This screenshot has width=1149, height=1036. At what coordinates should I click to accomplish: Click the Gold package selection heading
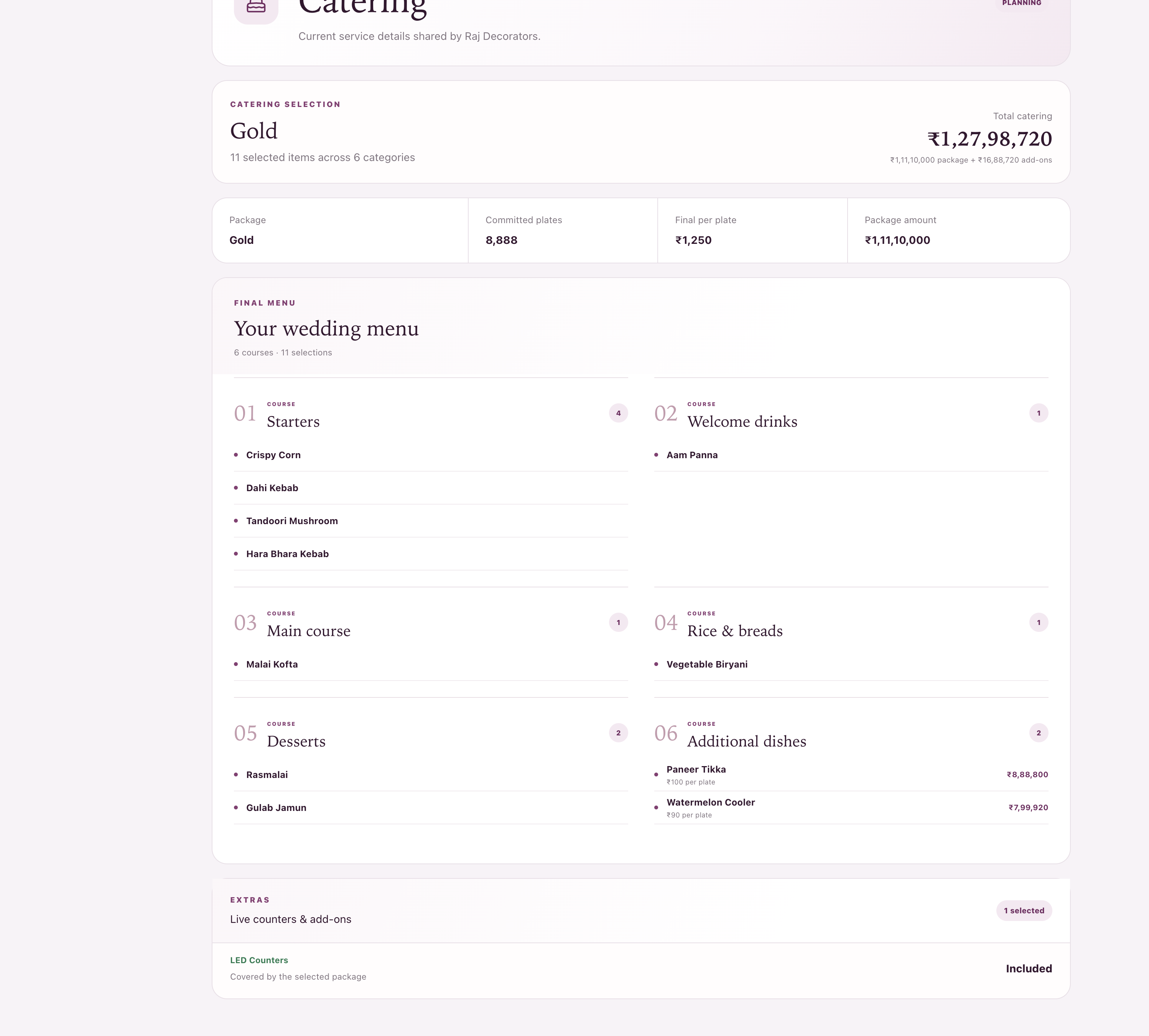coord(254,131)
